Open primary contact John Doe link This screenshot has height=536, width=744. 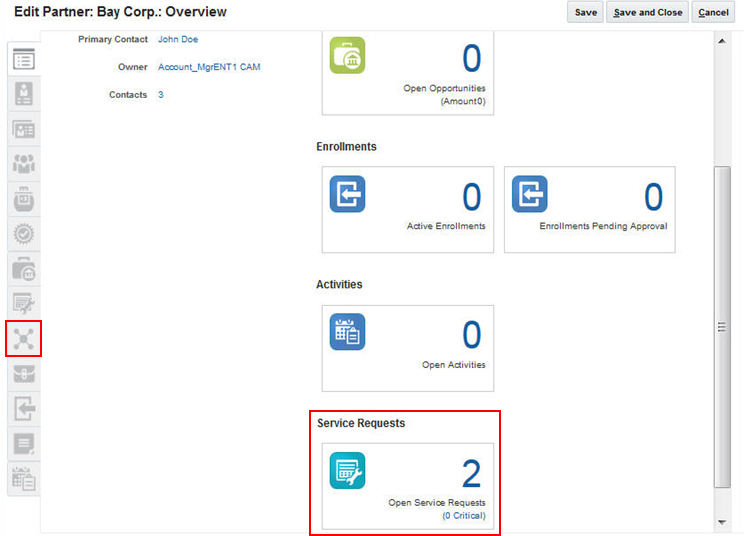[178, 39]
